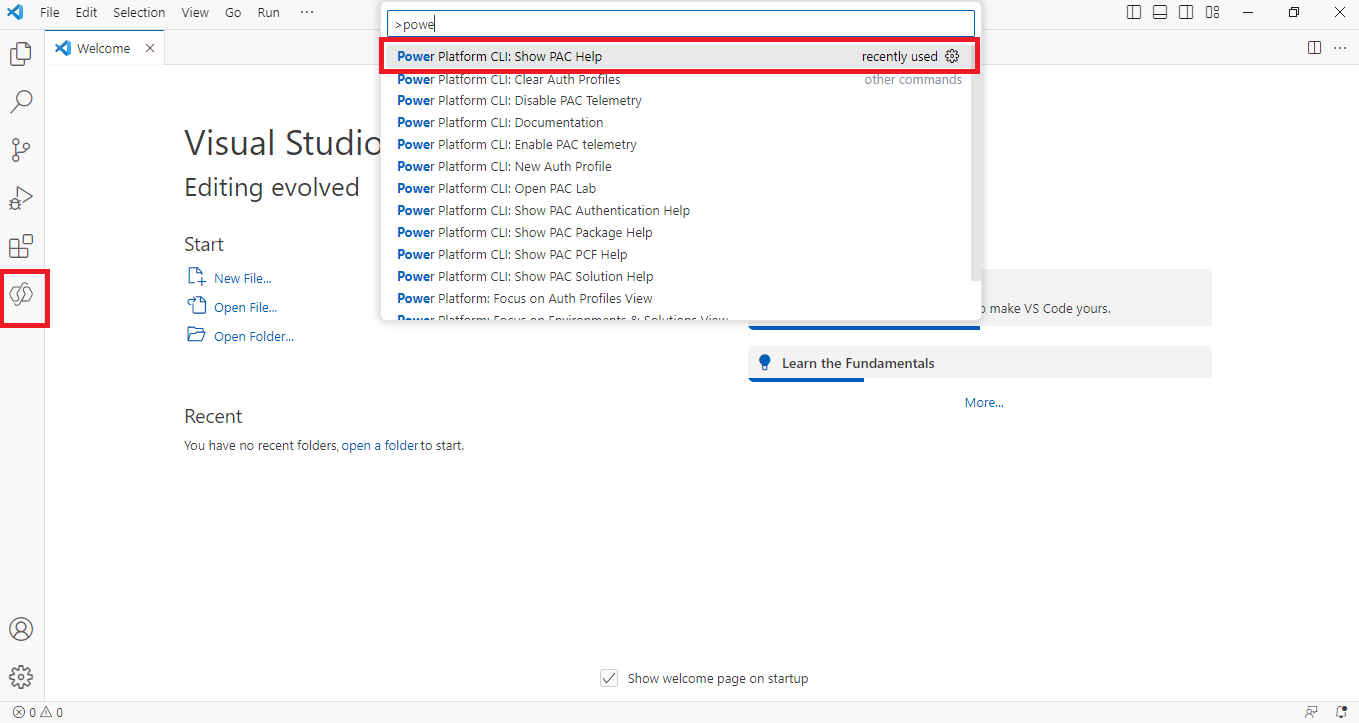Configure keybinding gear for Show PAC Help
Viewport: 1359px width, 723px height.
click(x=952, y=57)
